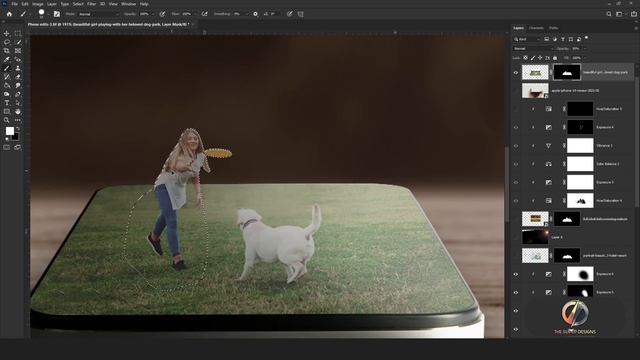
Task: Open the Select menu
Action: pyautogui.click(x=78, y=4)
